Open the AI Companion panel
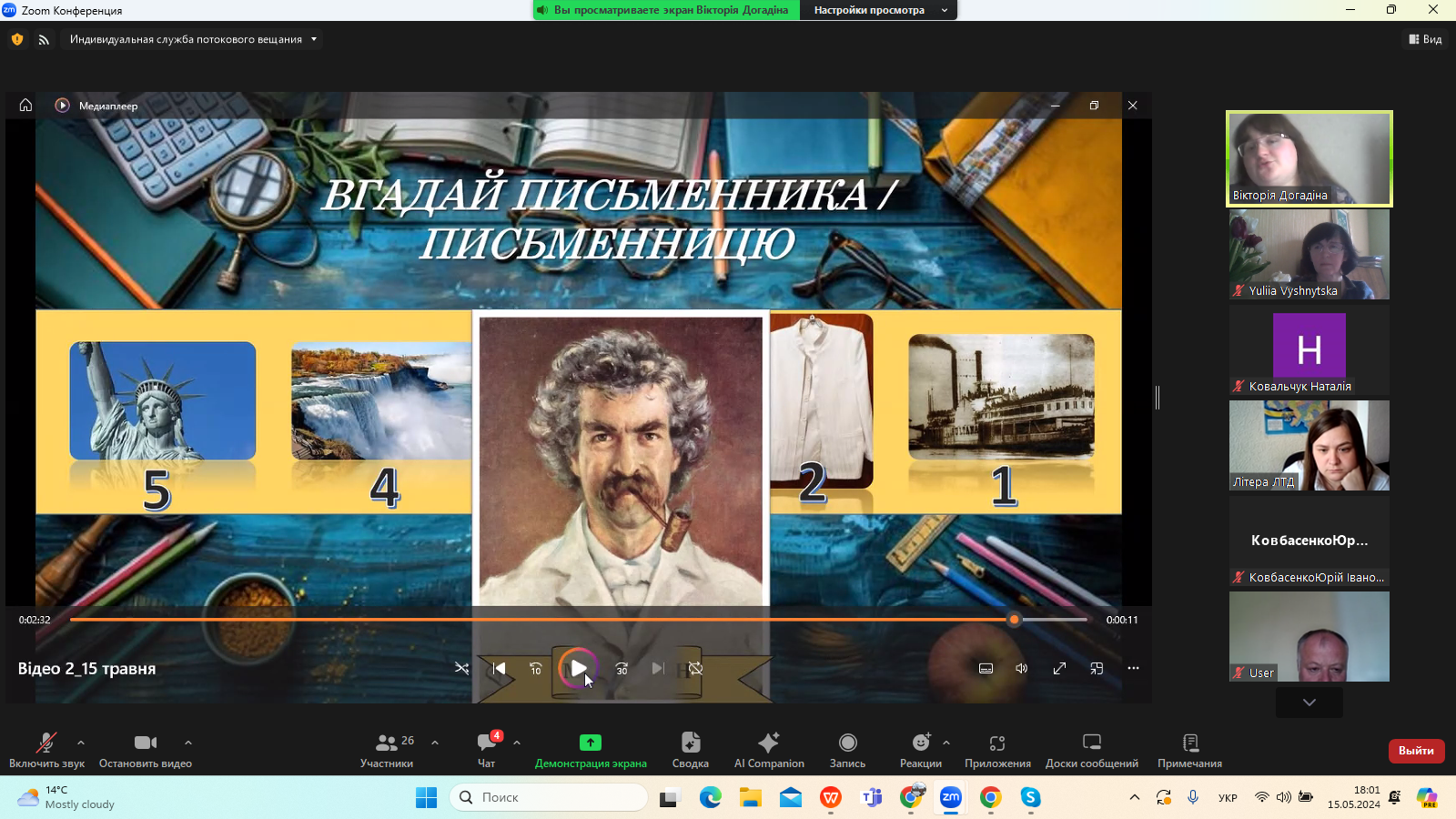1456x819 pixels. click(768, 749)
